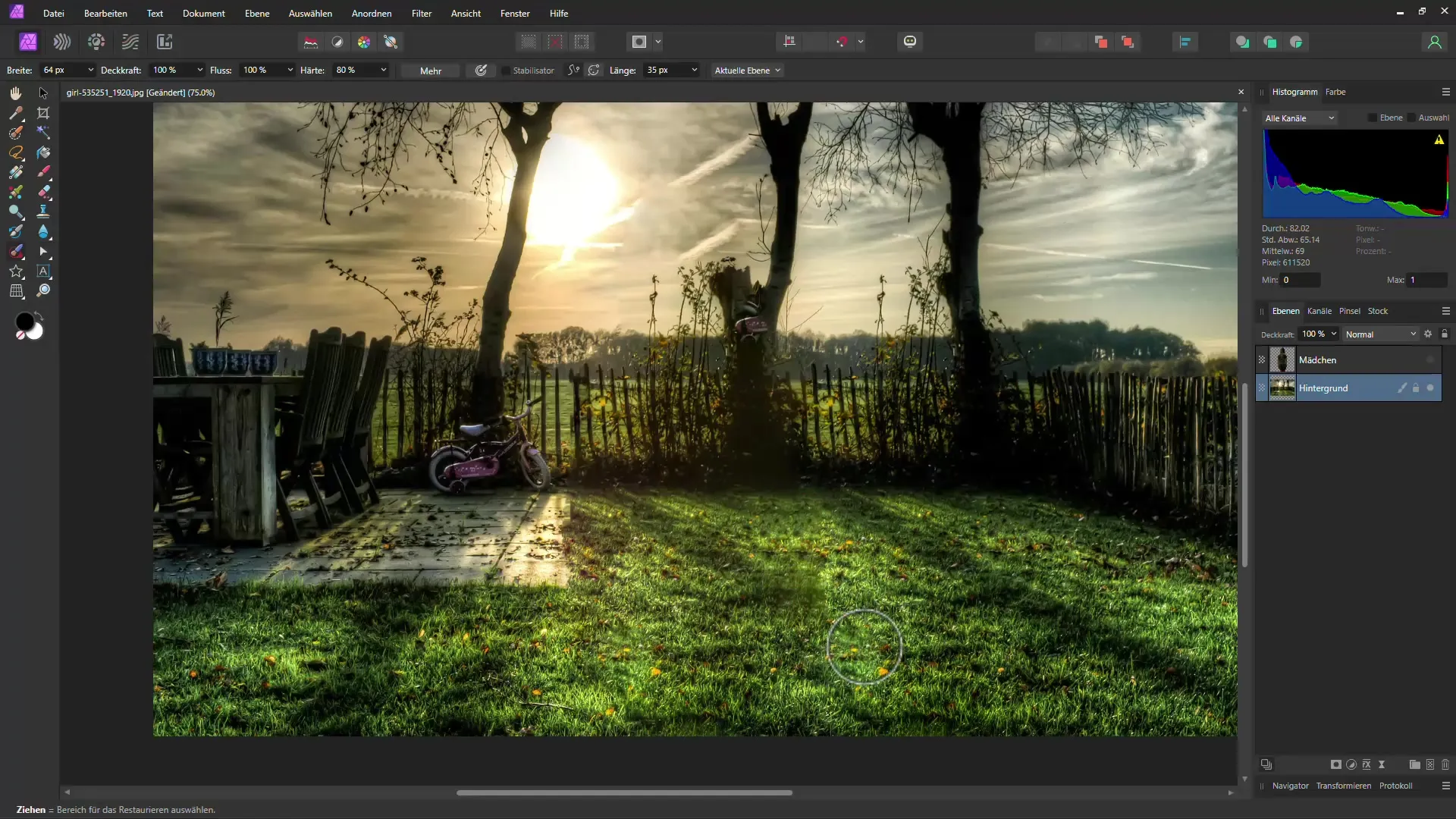
Task: Select the Paint Brush tool
Action: (43, 172)
